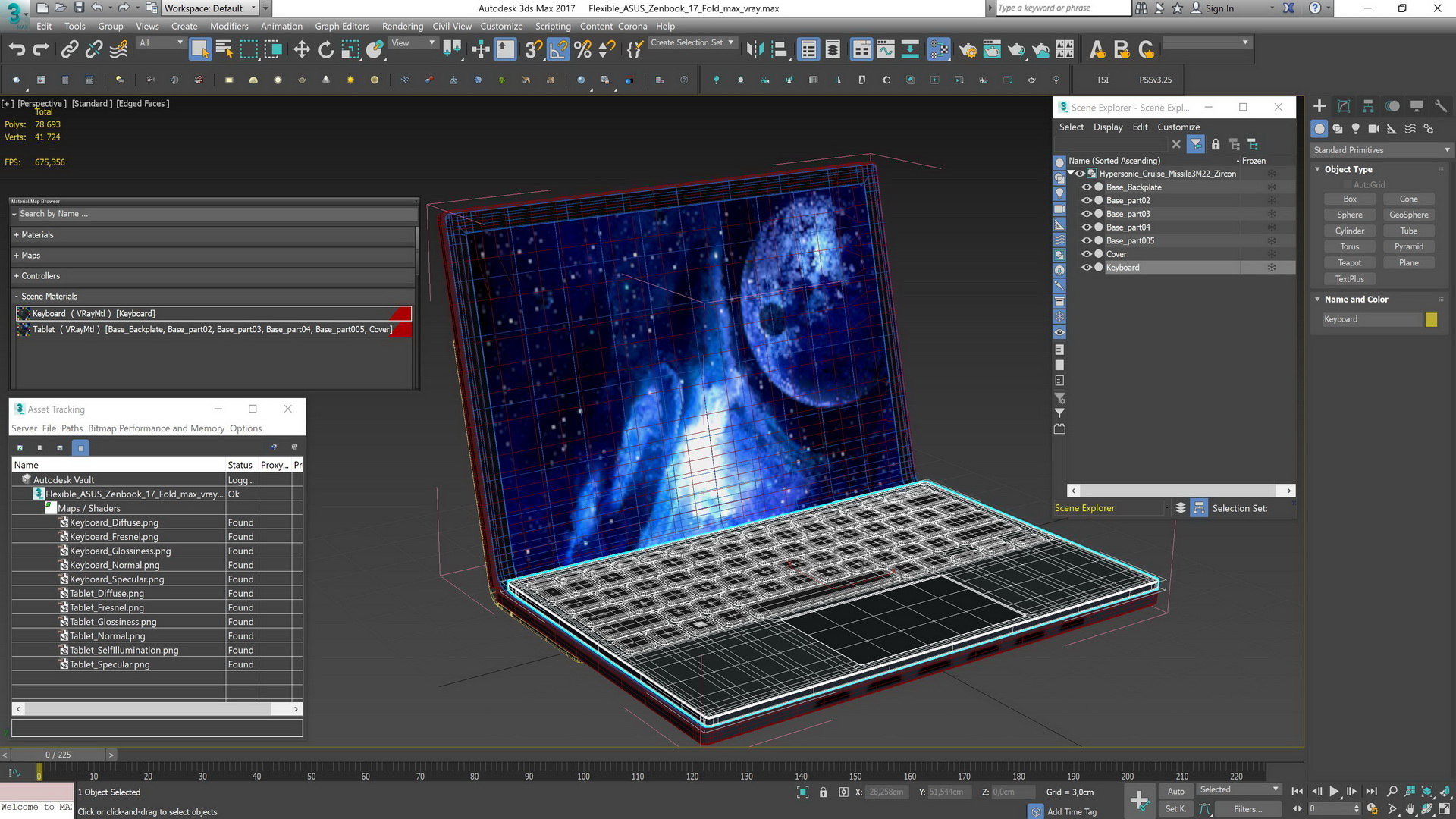Image resolution: width=1456 pixels, height=819 pixels.
Task: Toggle Scene Explorer toolbar icon
Action: tap(809, 50)
